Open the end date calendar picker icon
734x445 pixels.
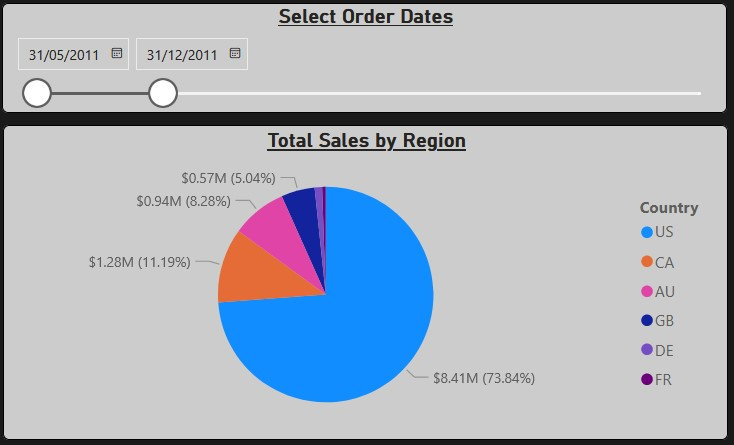point(235,54)
